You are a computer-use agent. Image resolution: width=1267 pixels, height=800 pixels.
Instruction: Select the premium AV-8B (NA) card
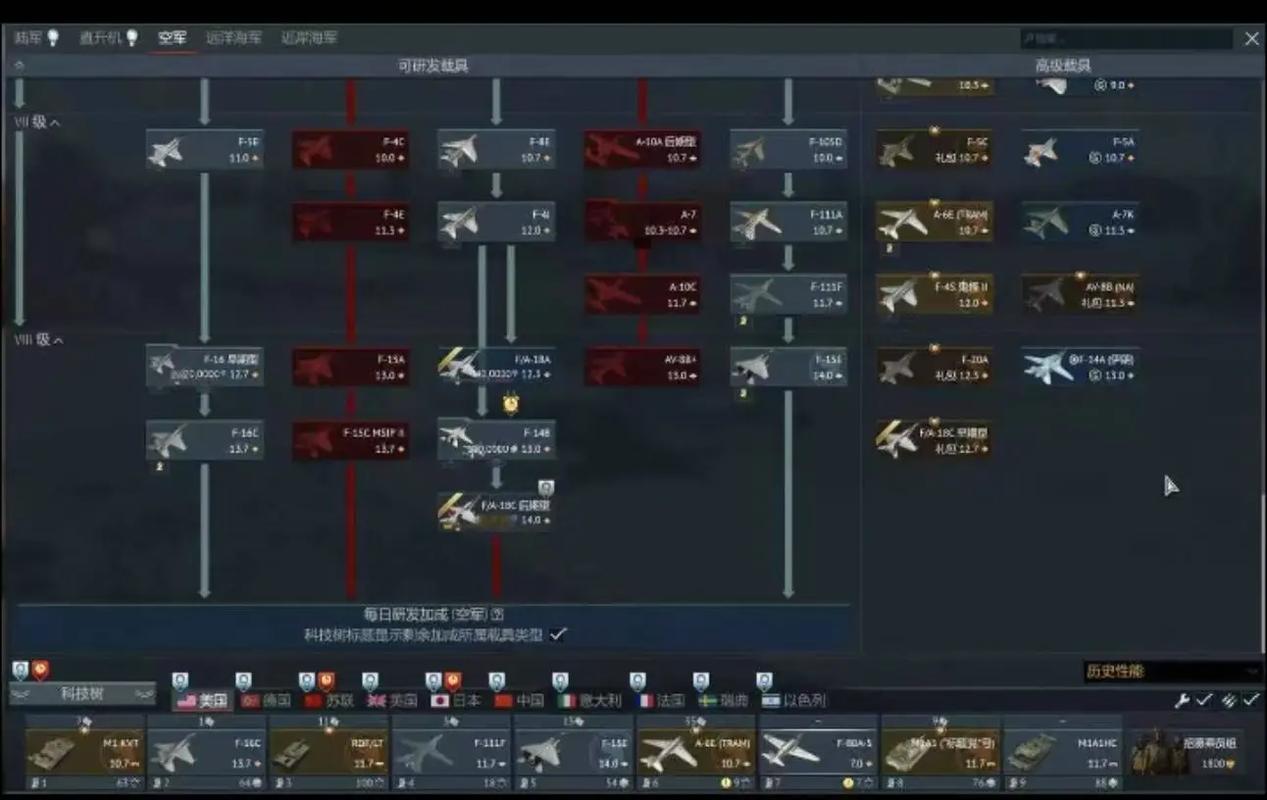[x=1080, y=294]
